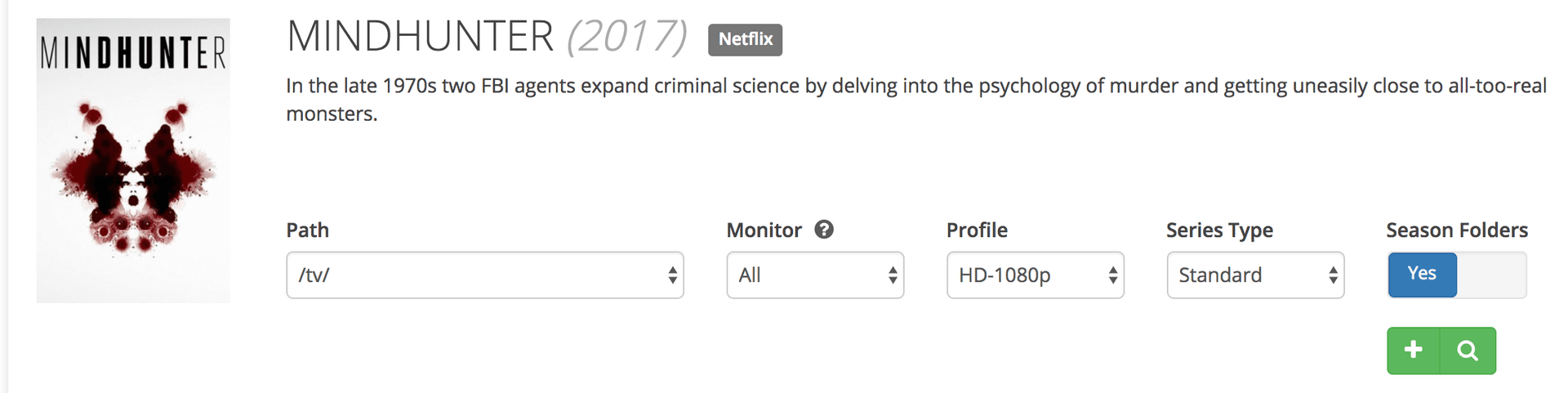Click the Monitor help question mark icon
This screenshot has width=1568, height=393.
tap(824, 230)
